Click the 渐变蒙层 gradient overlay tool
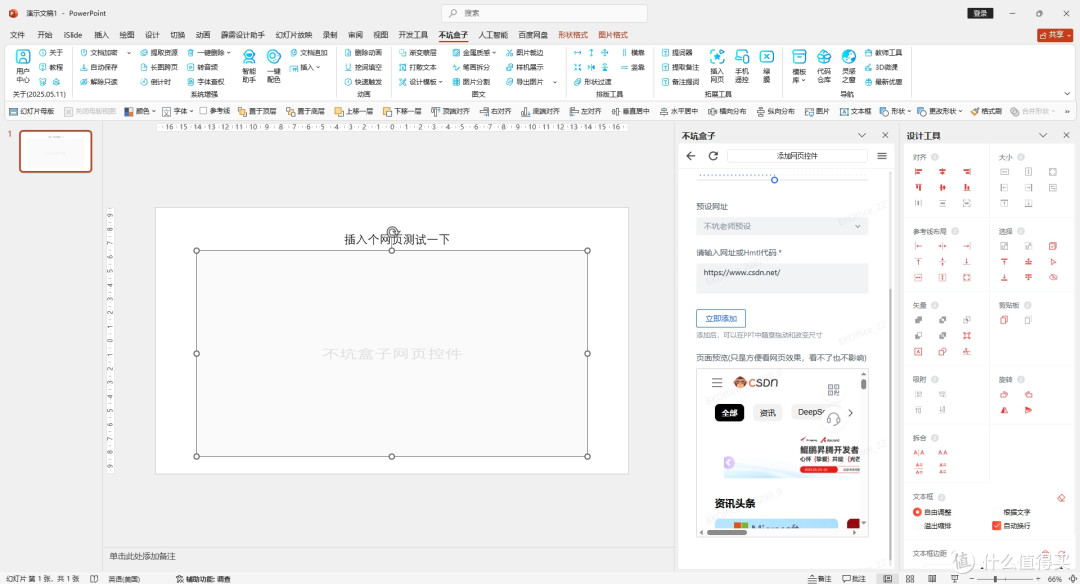 (x=418, y=52)
